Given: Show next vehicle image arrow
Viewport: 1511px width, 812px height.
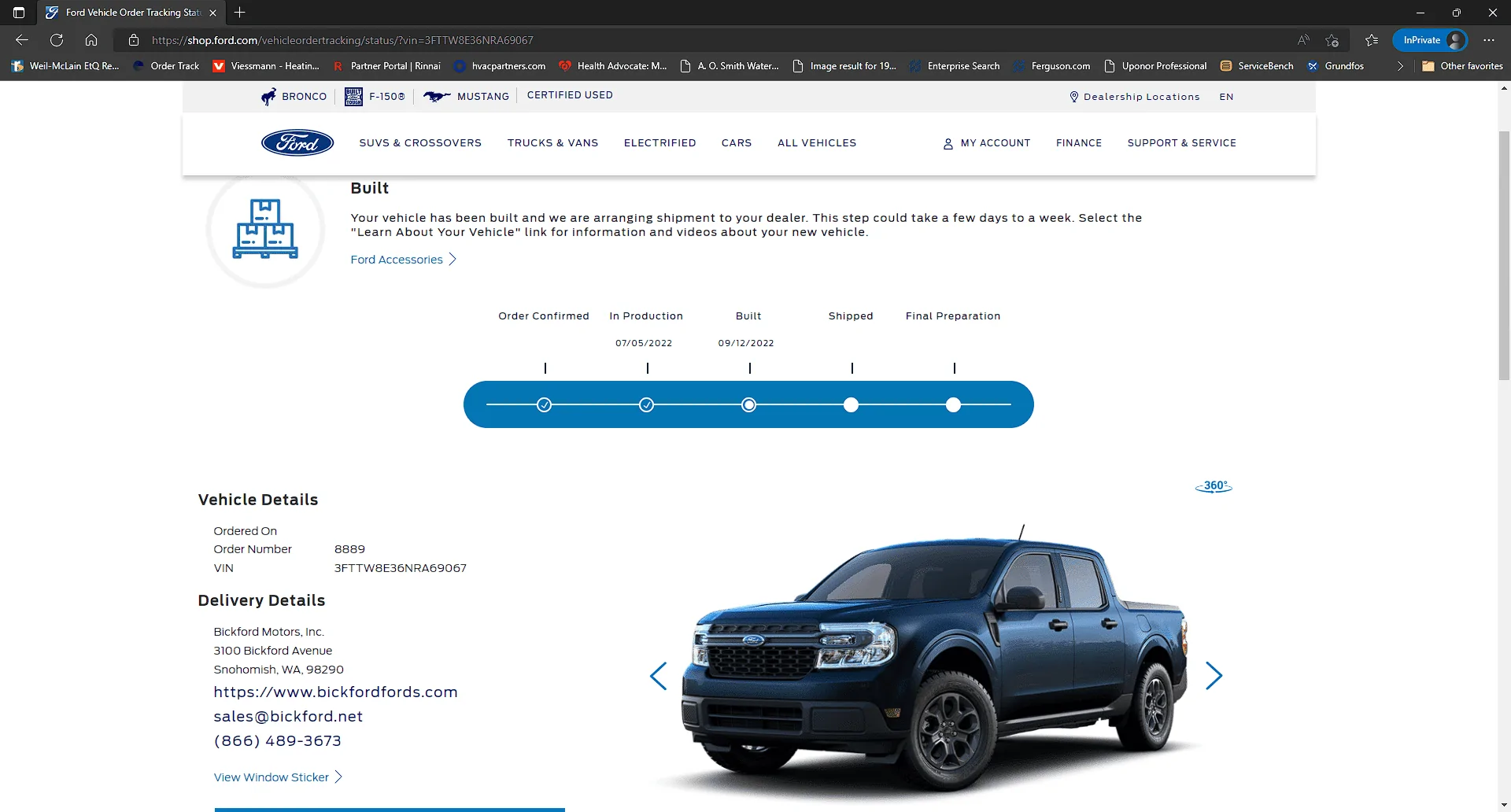Looking at the screenshot, I should pos(1214,676).
